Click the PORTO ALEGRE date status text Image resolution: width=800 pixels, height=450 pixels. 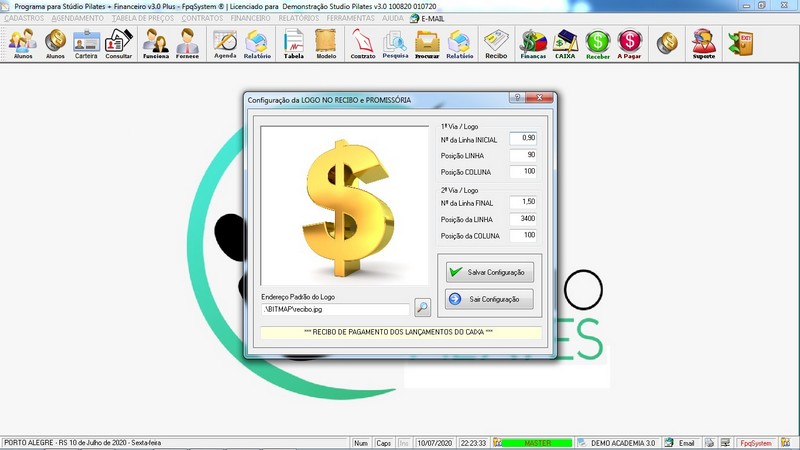83,443
